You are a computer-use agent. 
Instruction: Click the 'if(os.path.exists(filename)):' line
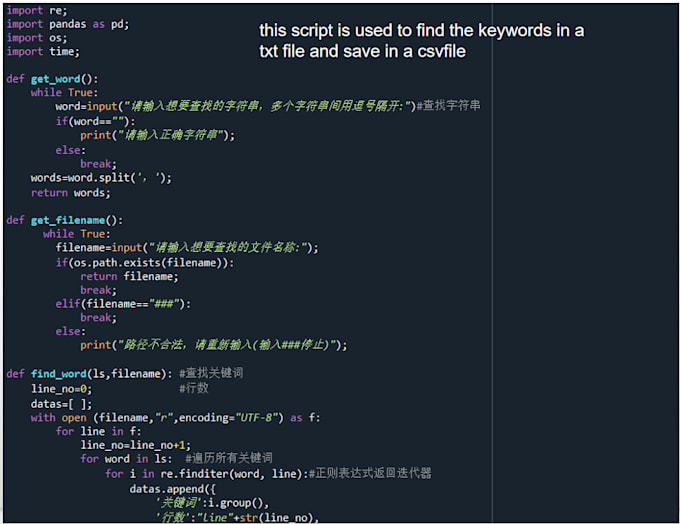145,263
